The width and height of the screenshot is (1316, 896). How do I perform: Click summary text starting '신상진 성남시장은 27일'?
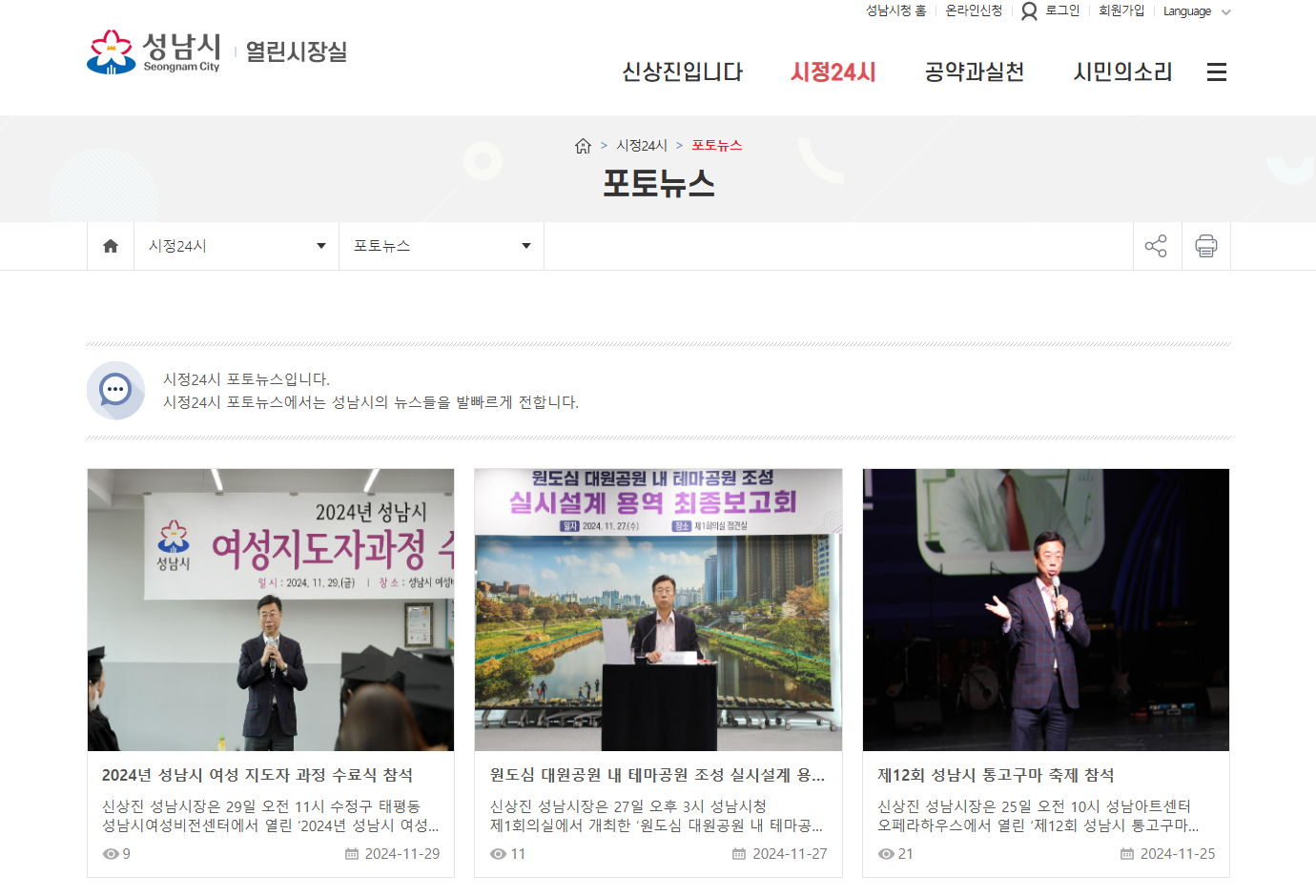[657, 816]
